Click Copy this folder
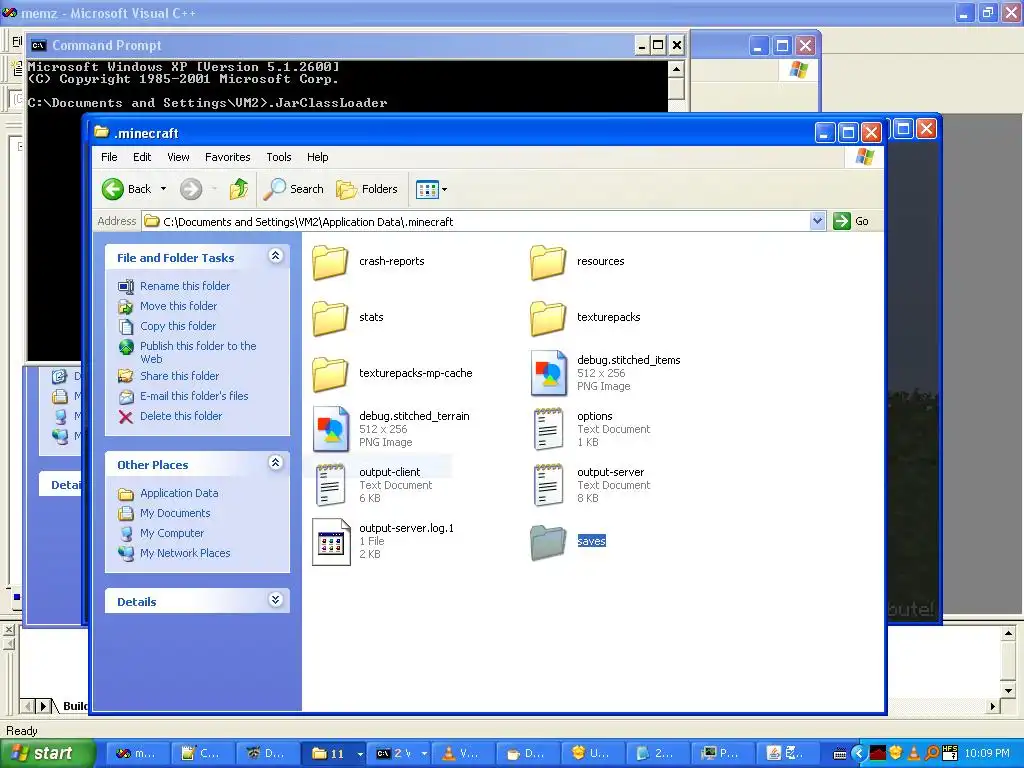Image resolution: width=1024 pixels, height=768 pixels. point(178,326)
